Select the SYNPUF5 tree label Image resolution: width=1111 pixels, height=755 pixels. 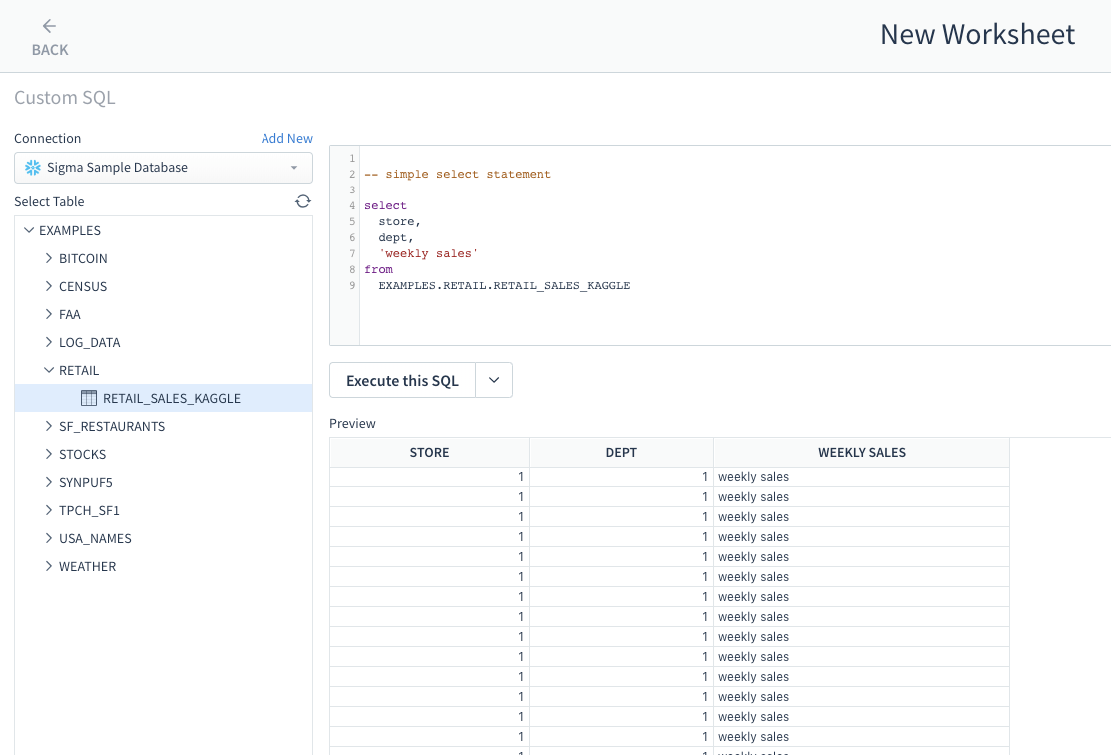[86, 482]
